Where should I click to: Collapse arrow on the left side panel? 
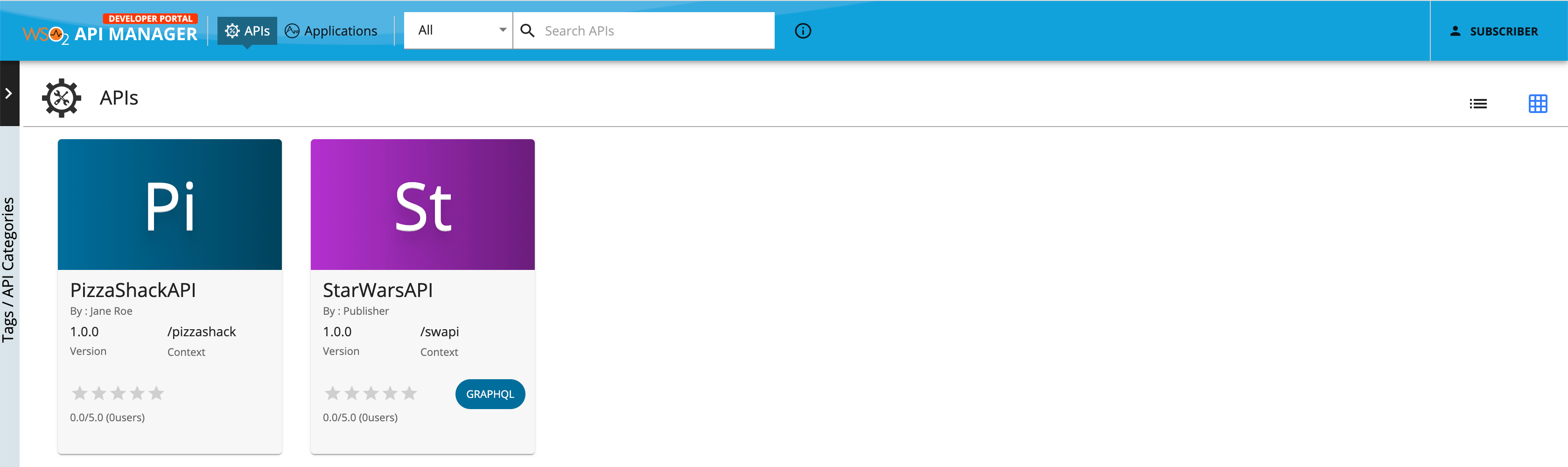(8, 92)
